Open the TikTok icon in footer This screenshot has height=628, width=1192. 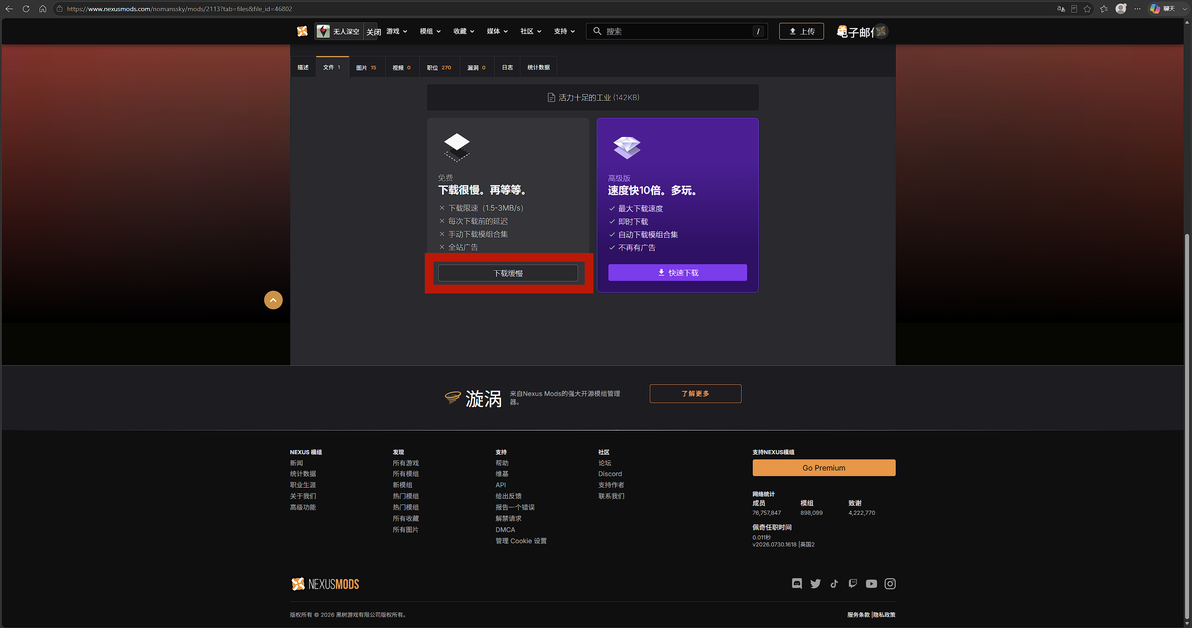click(834, 584)
